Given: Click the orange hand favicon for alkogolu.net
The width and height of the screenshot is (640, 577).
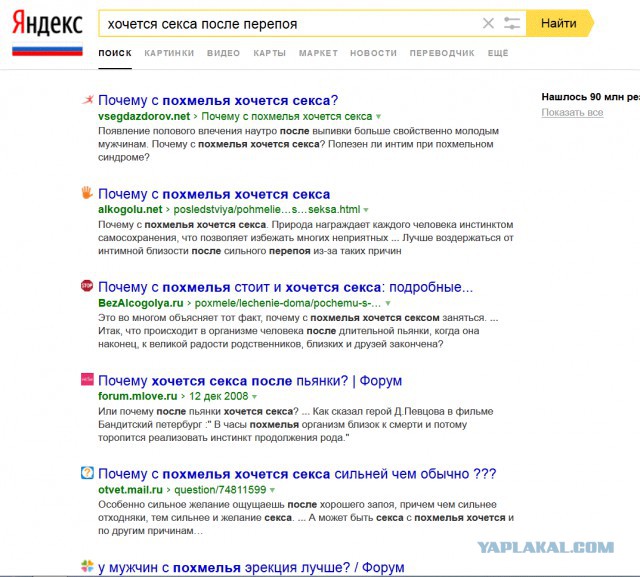Looking at the screenshot, I should pyautogui.click(x=87, y=193).
